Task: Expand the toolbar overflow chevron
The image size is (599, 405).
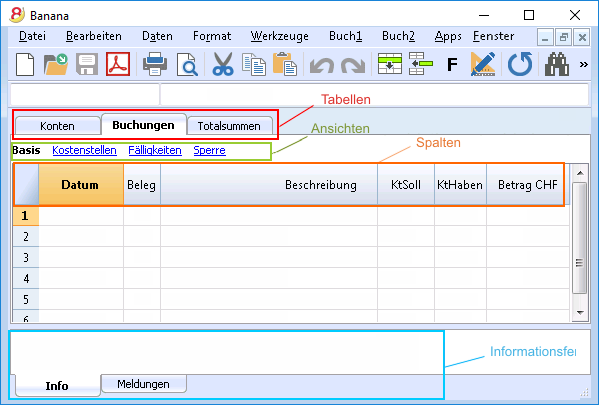Action: pyautogui.click(x=583, y=64)
